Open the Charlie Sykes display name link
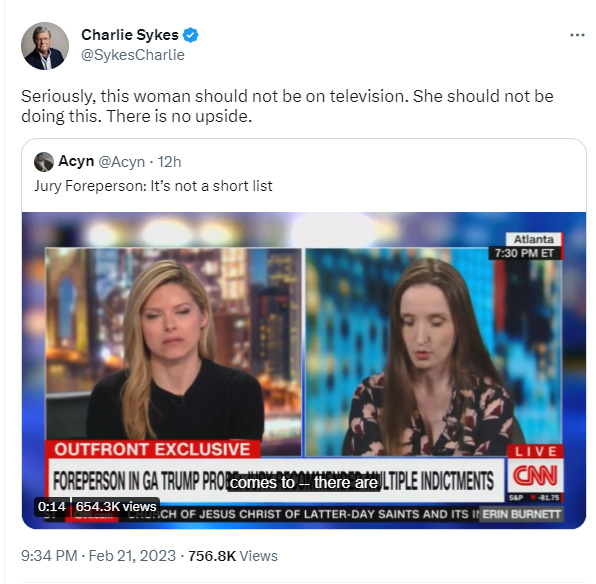Screen dimensions: 596x584 130,35
